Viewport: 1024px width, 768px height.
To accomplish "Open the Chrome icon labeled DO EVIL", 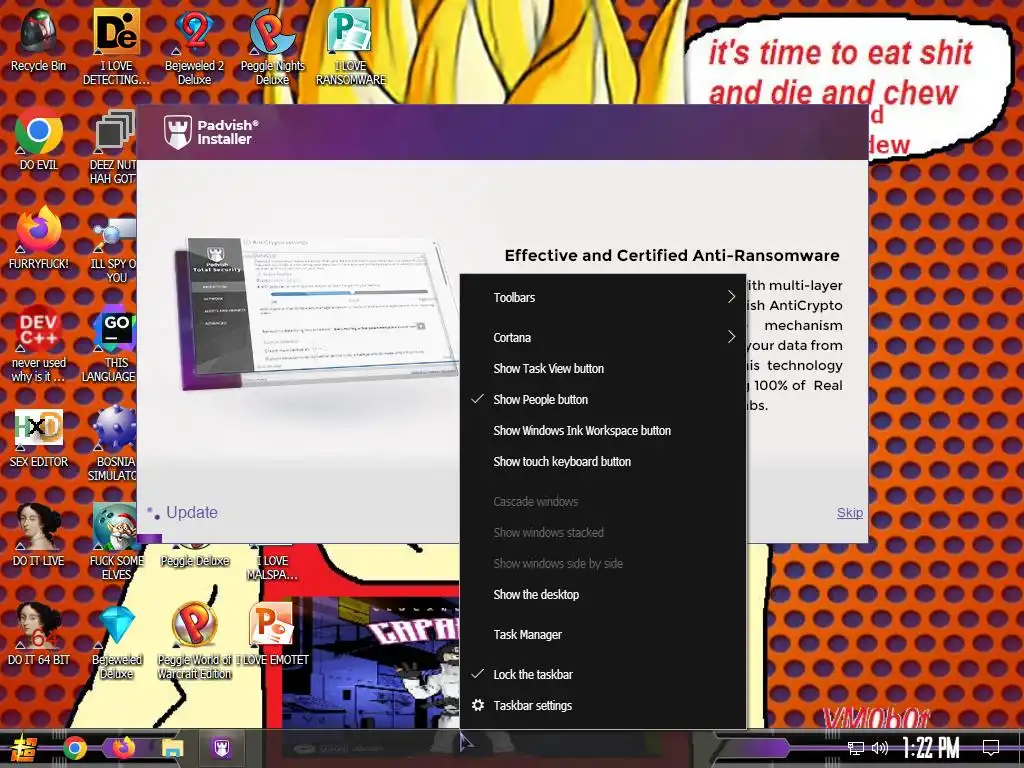I will coord(38,140).
